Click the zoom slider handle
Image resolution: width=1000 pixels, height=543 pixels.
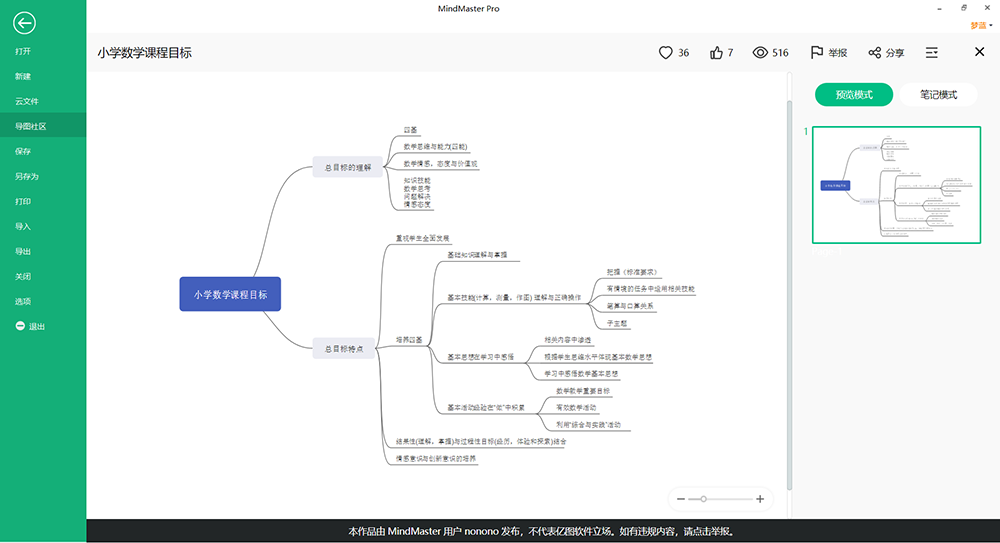(703, 499)
